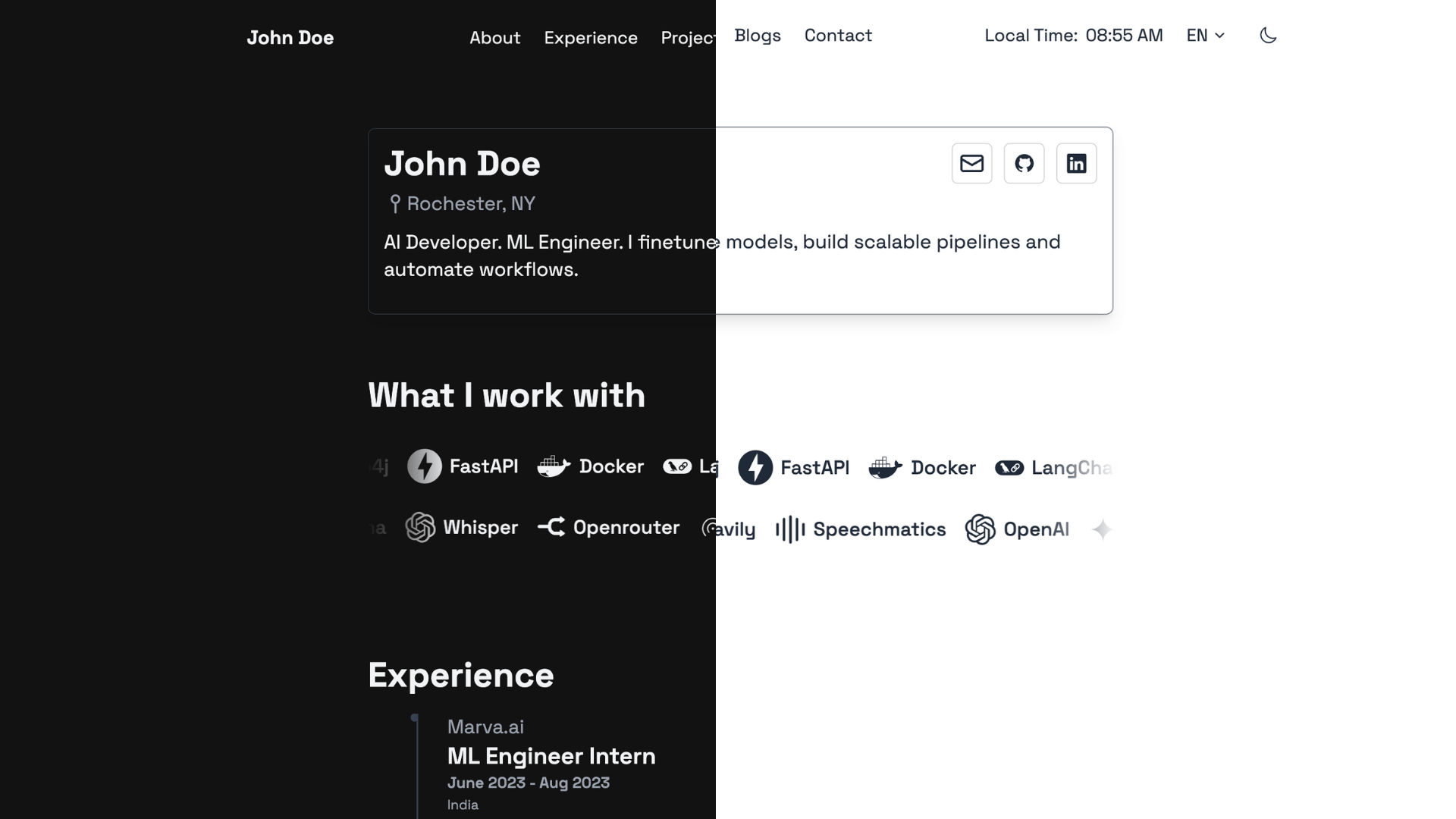Open the GitHub profile icon

click(1024, 163)
